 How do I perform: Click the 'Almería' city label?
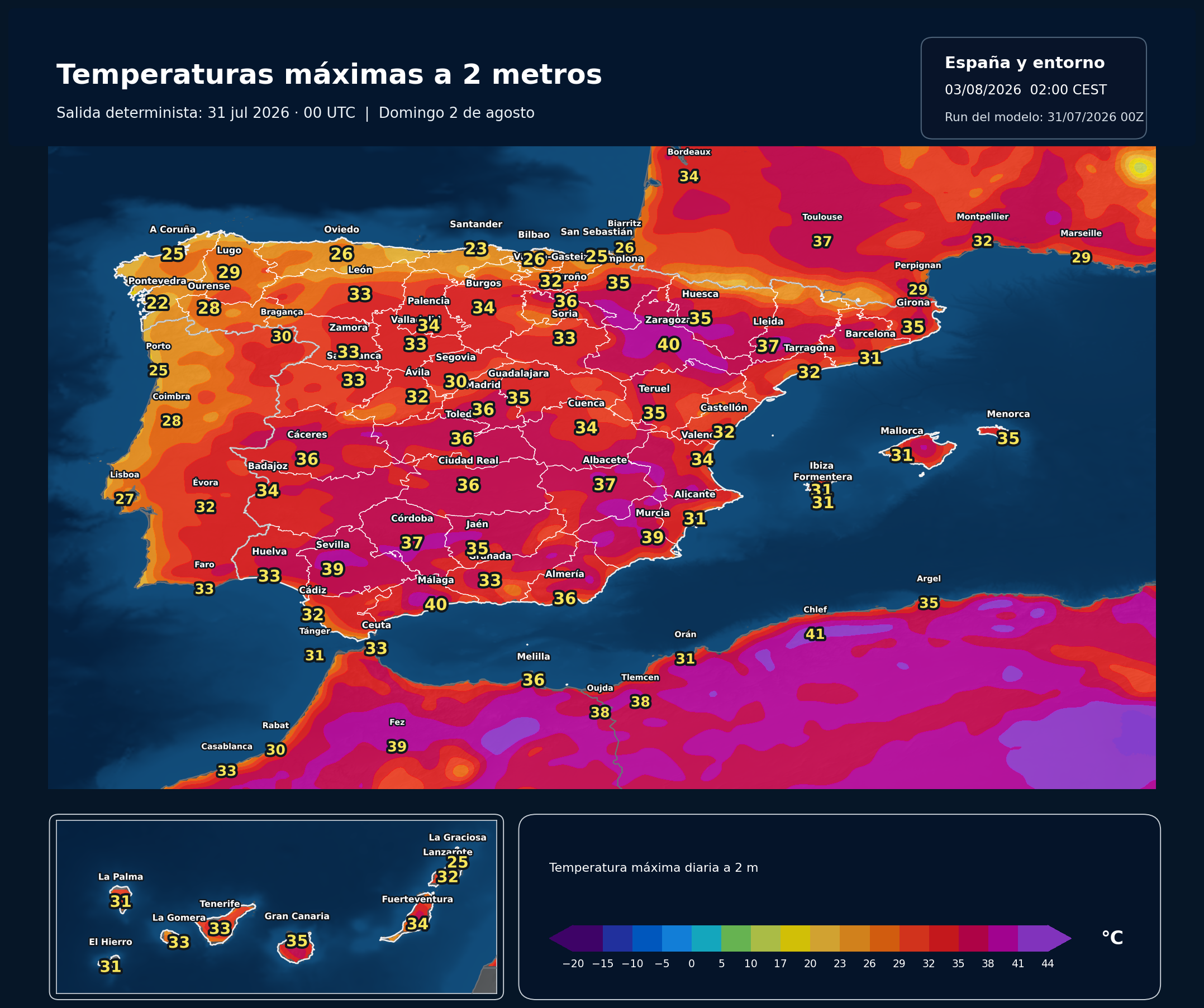[565, 574]
